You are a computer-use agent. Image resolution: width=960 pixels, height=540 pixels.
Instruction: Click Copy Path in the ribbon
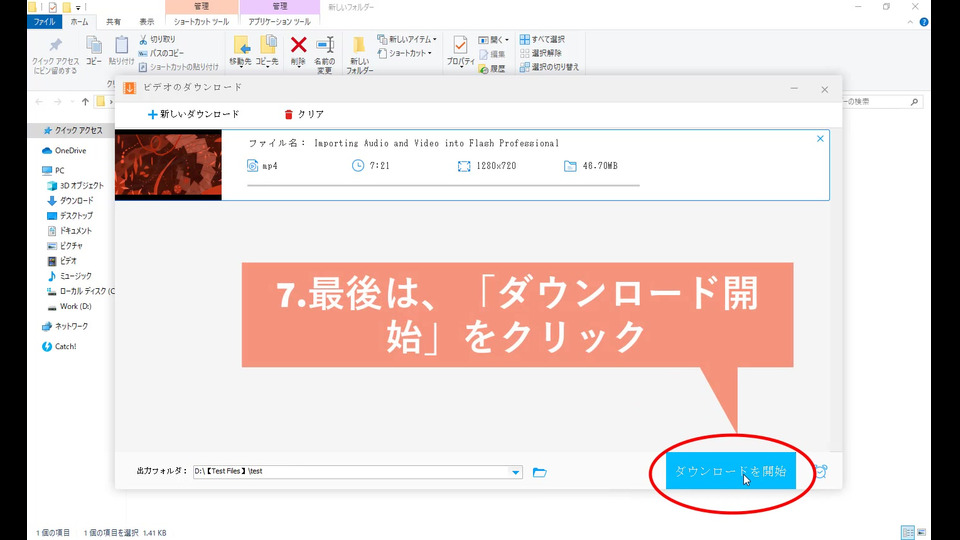pos(161,53)
